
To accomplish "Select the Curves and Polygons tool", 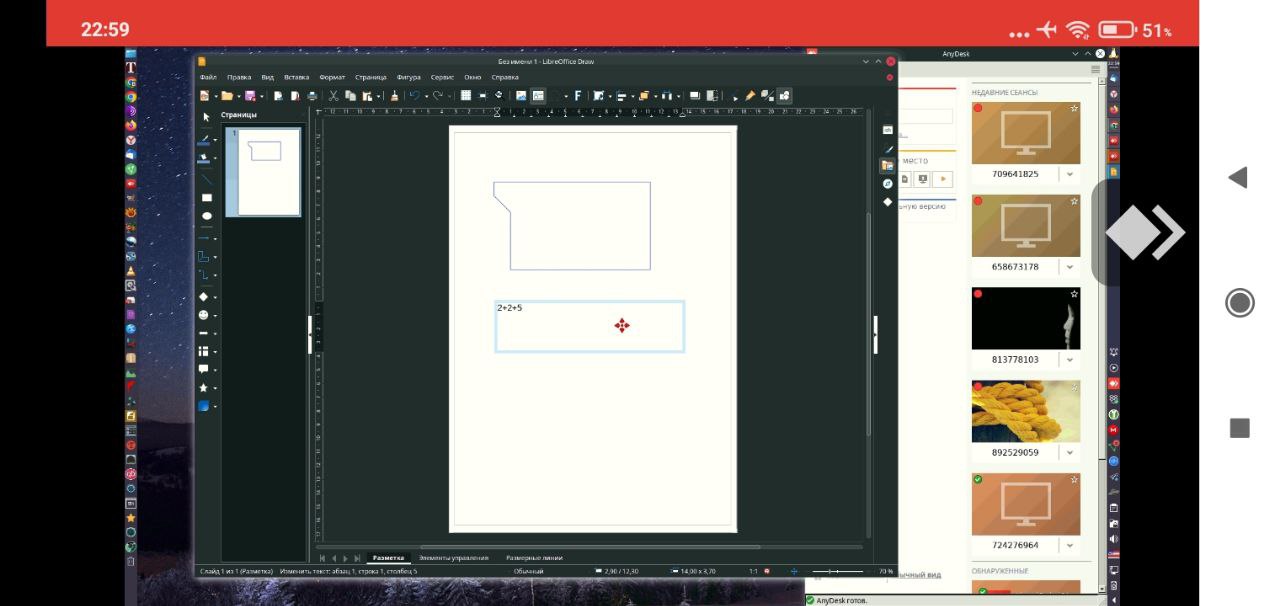I will [x=204, y=257].
